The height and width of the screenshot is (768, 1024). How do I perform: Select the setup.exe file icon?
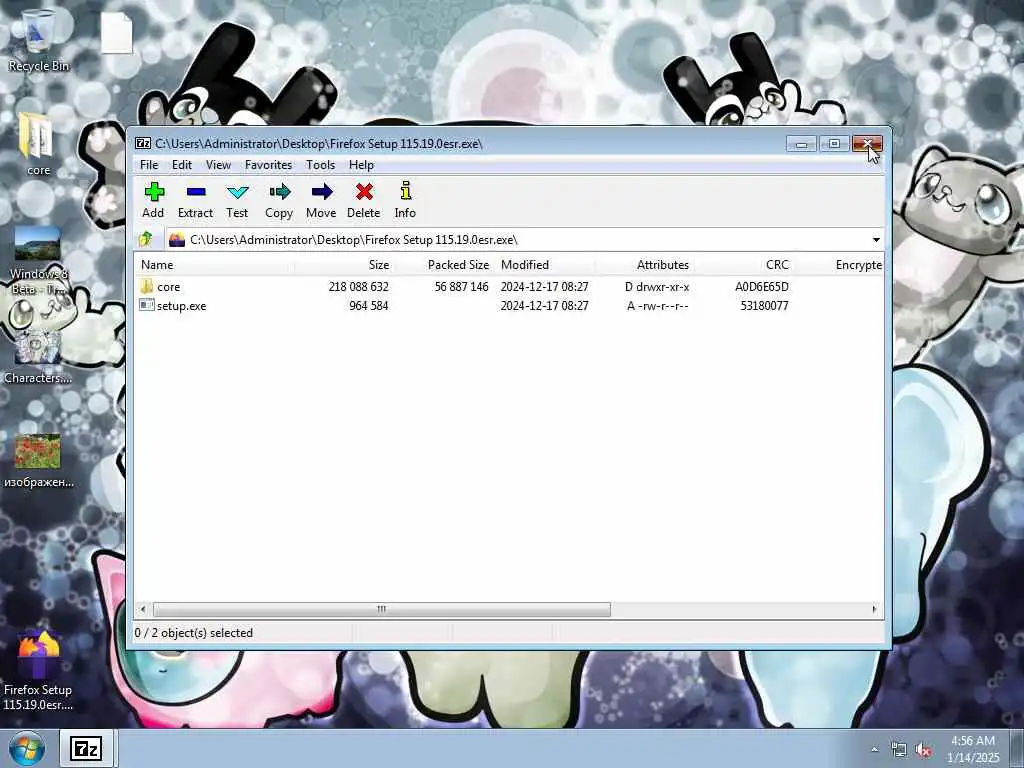[x=147, y=305]
